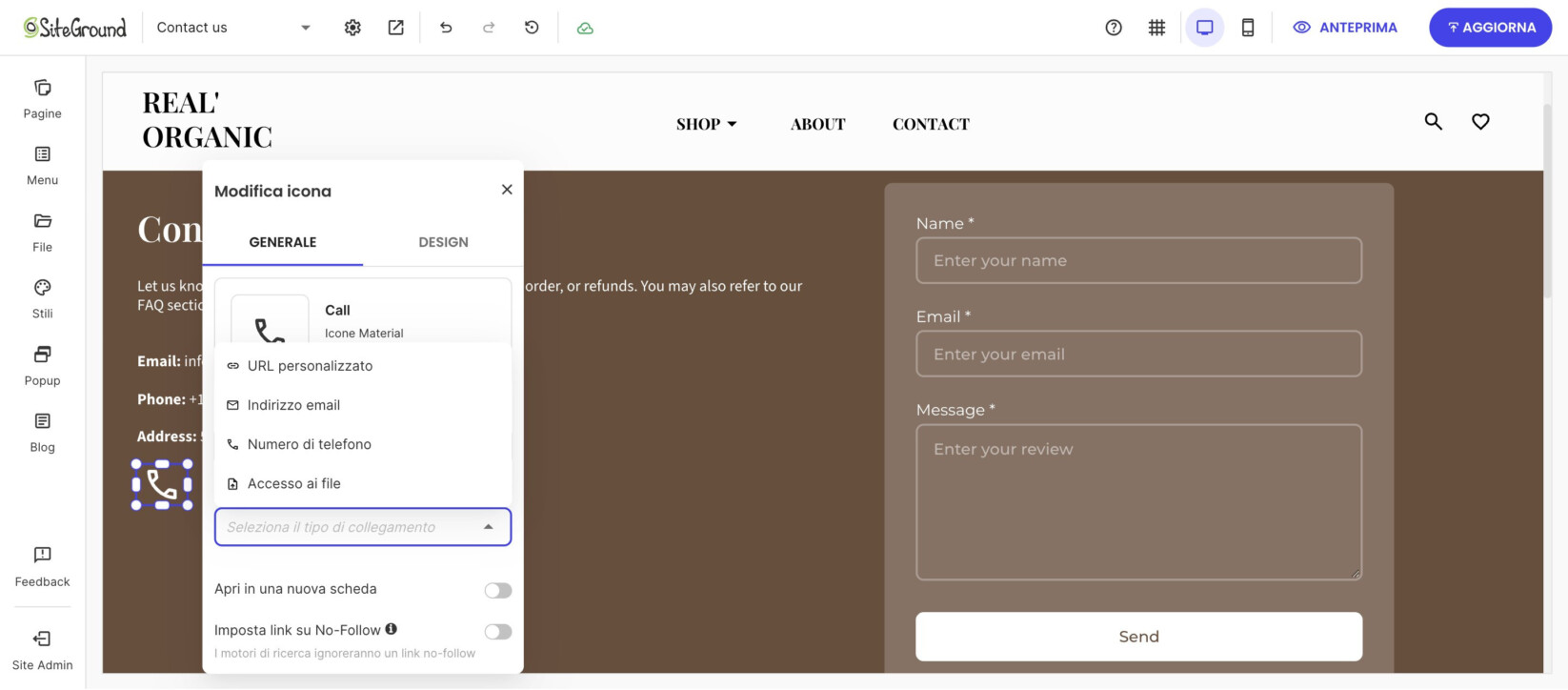The image size is (1568, 690).
Task: Click the Send button
Action: [1138, 637]
